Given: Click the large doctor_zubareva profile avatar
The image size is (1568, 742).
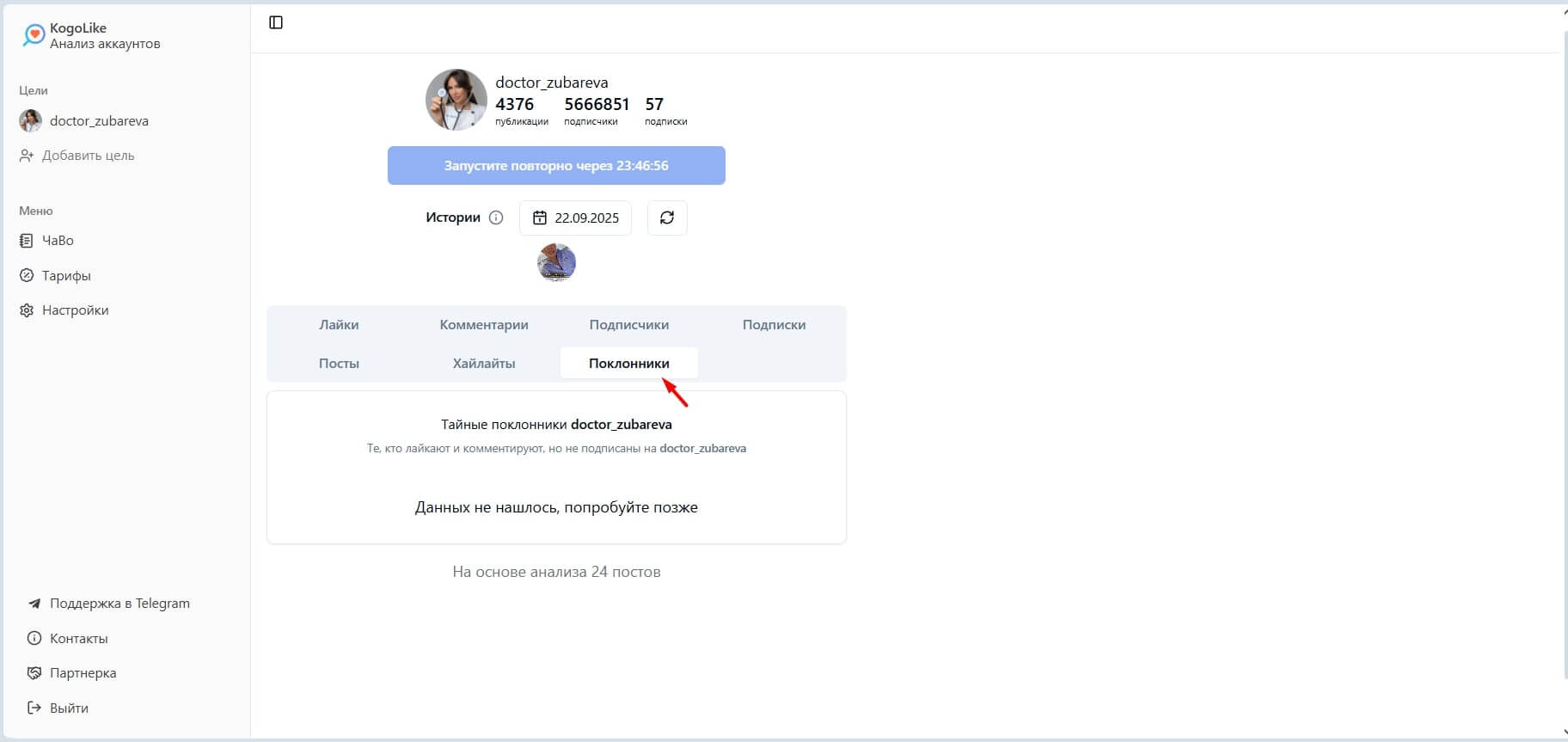Looking at the screenshot, I should (456, 100).
